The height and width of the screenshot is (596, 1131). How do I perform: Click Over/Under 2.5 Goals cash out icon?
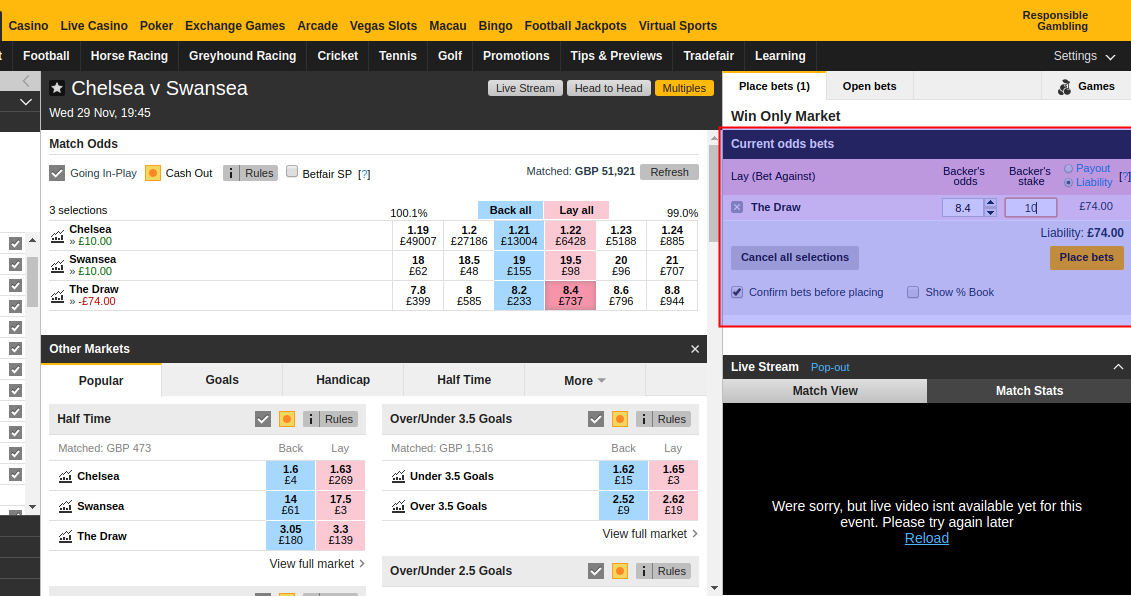tap(620, 571)
